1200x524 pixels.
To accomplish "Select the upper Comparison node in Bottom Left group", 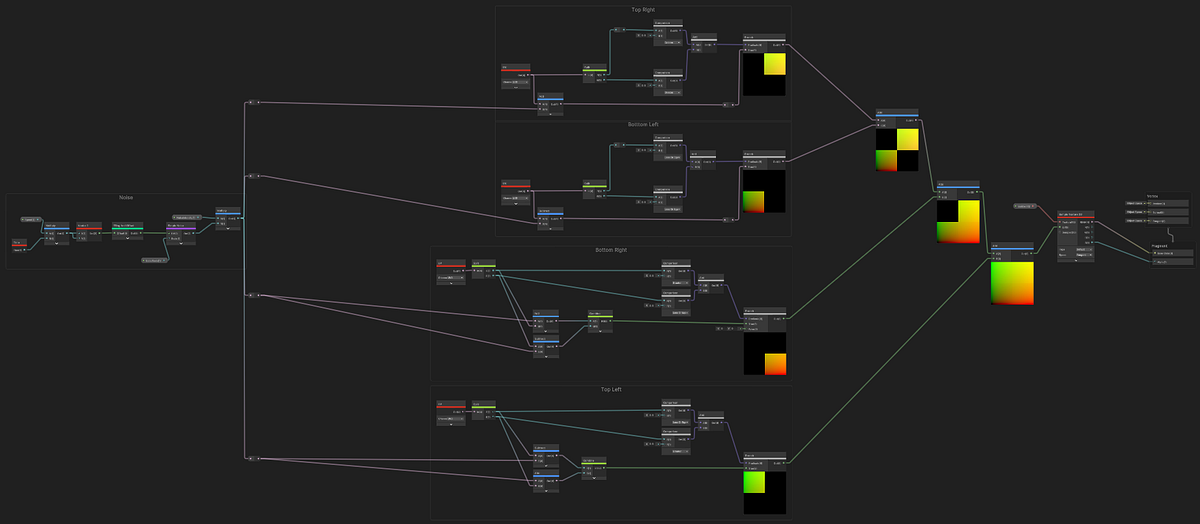I will point(668,147).
